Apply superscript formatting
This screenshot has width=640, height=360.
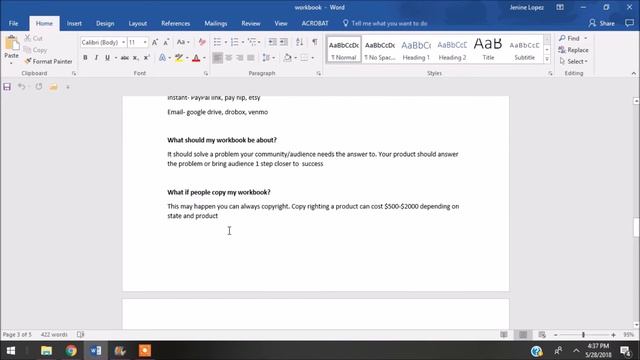(x=147, y=58)
